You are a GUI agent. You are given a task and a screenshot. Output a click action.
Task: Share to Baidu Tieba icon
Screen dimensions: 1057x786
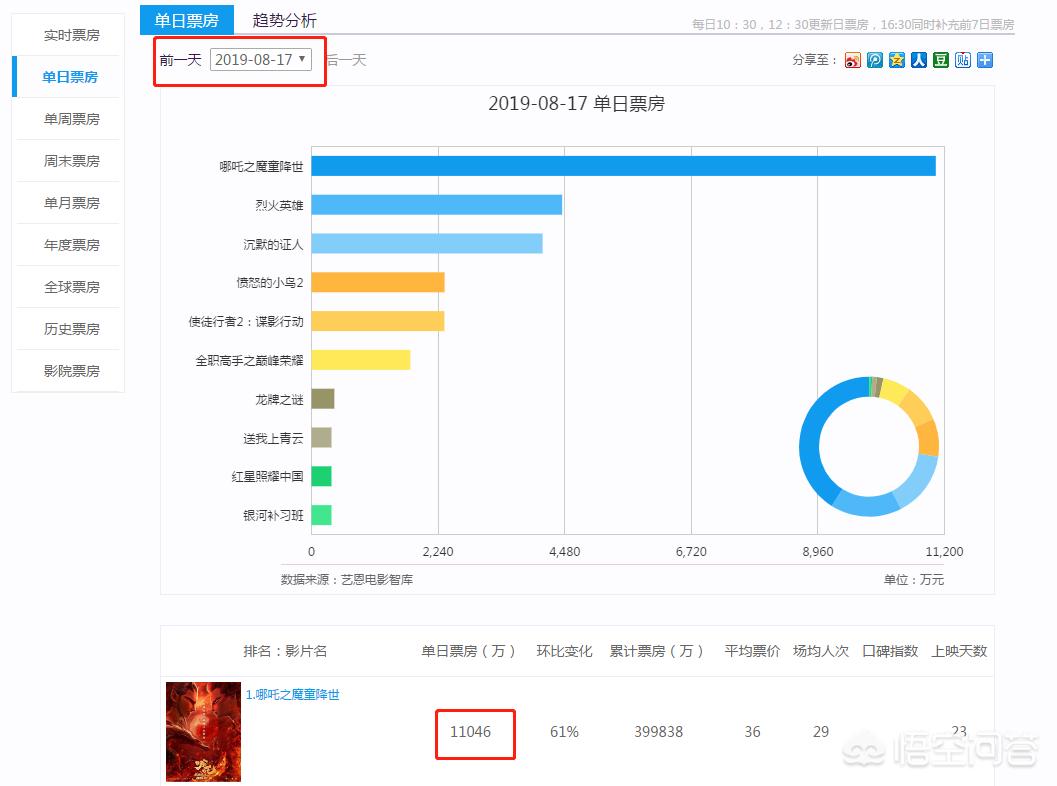(x=963, y=60)
